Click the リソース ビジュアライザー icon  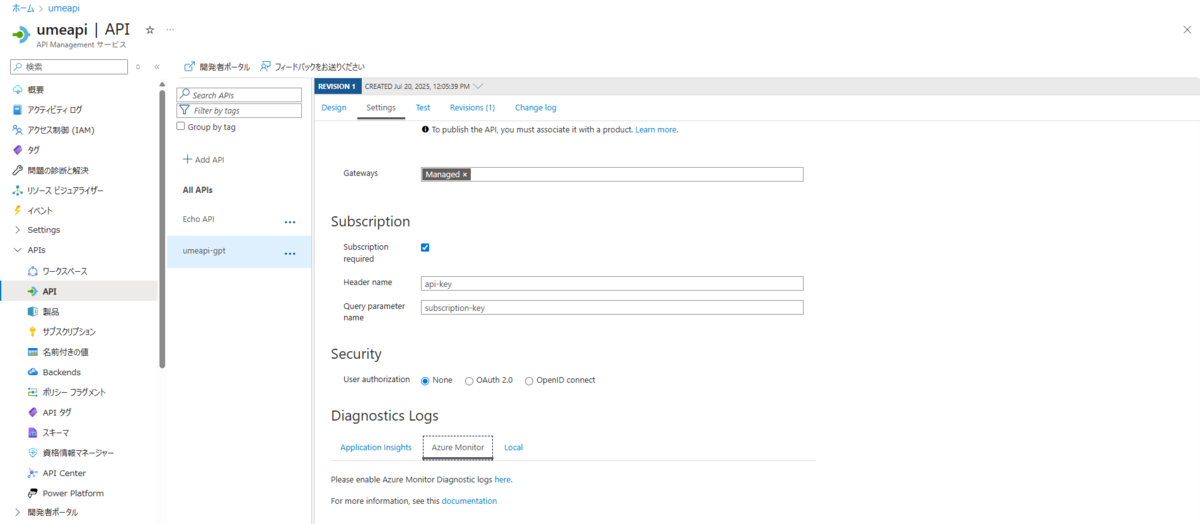(x=17, y=190)
